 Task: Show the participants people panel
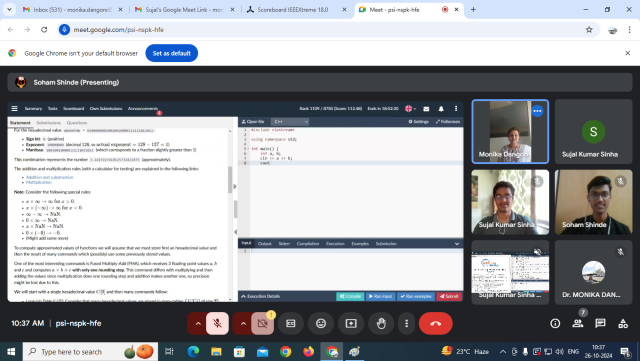(x=578, y=323)
